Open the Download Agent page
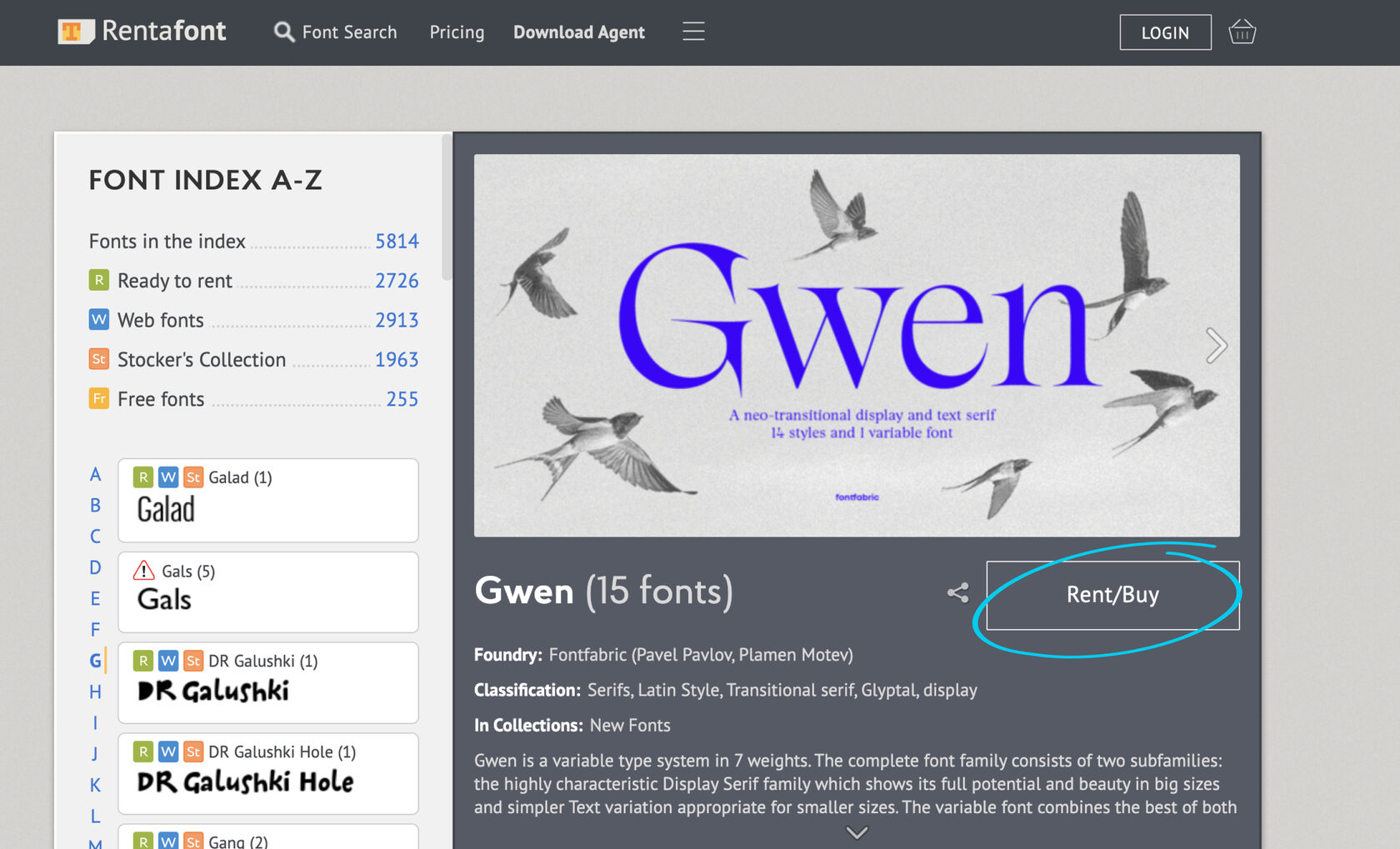This screenshot has height=849, width=1400. click(x=579, y=32)
